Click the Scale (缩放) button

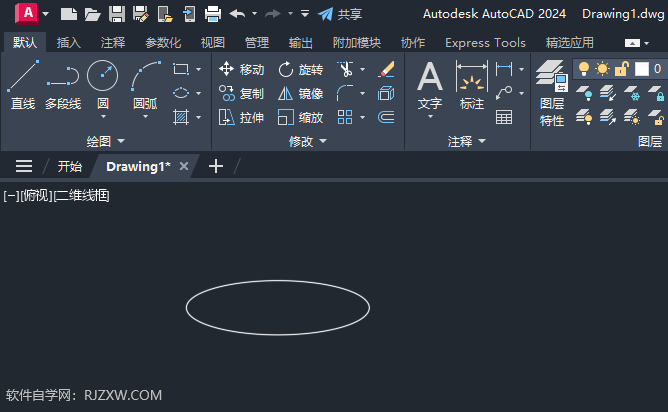(300, 117)
